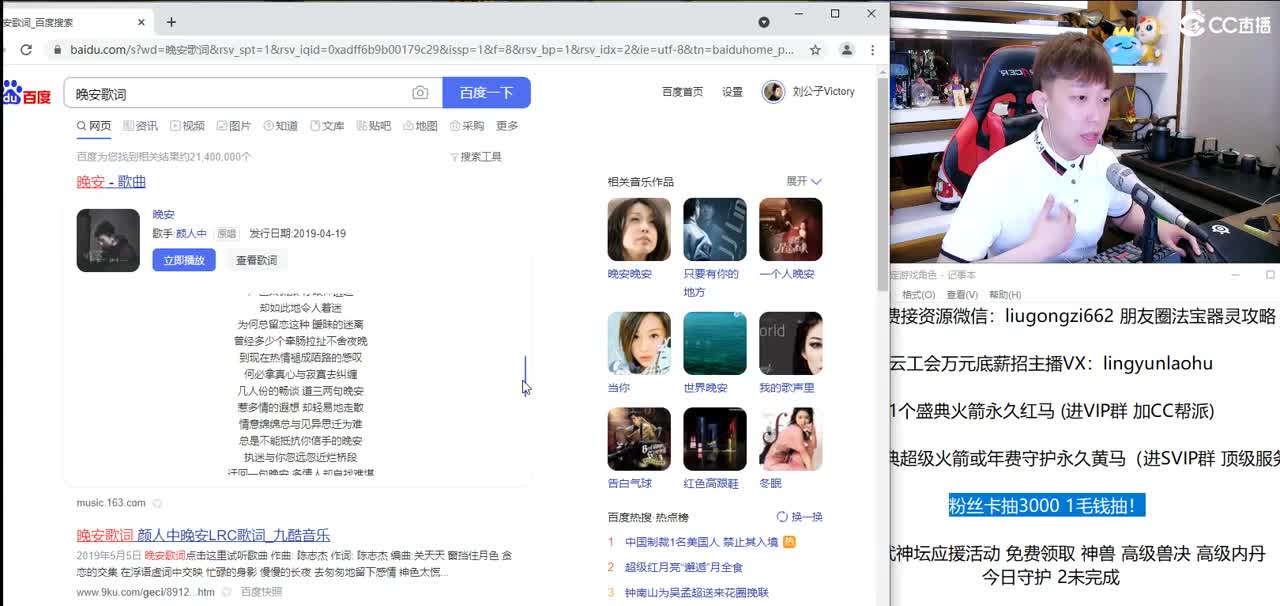Click music.163.com source text
The height and width of the screenshot is (606, 1280).
point(111,503)
